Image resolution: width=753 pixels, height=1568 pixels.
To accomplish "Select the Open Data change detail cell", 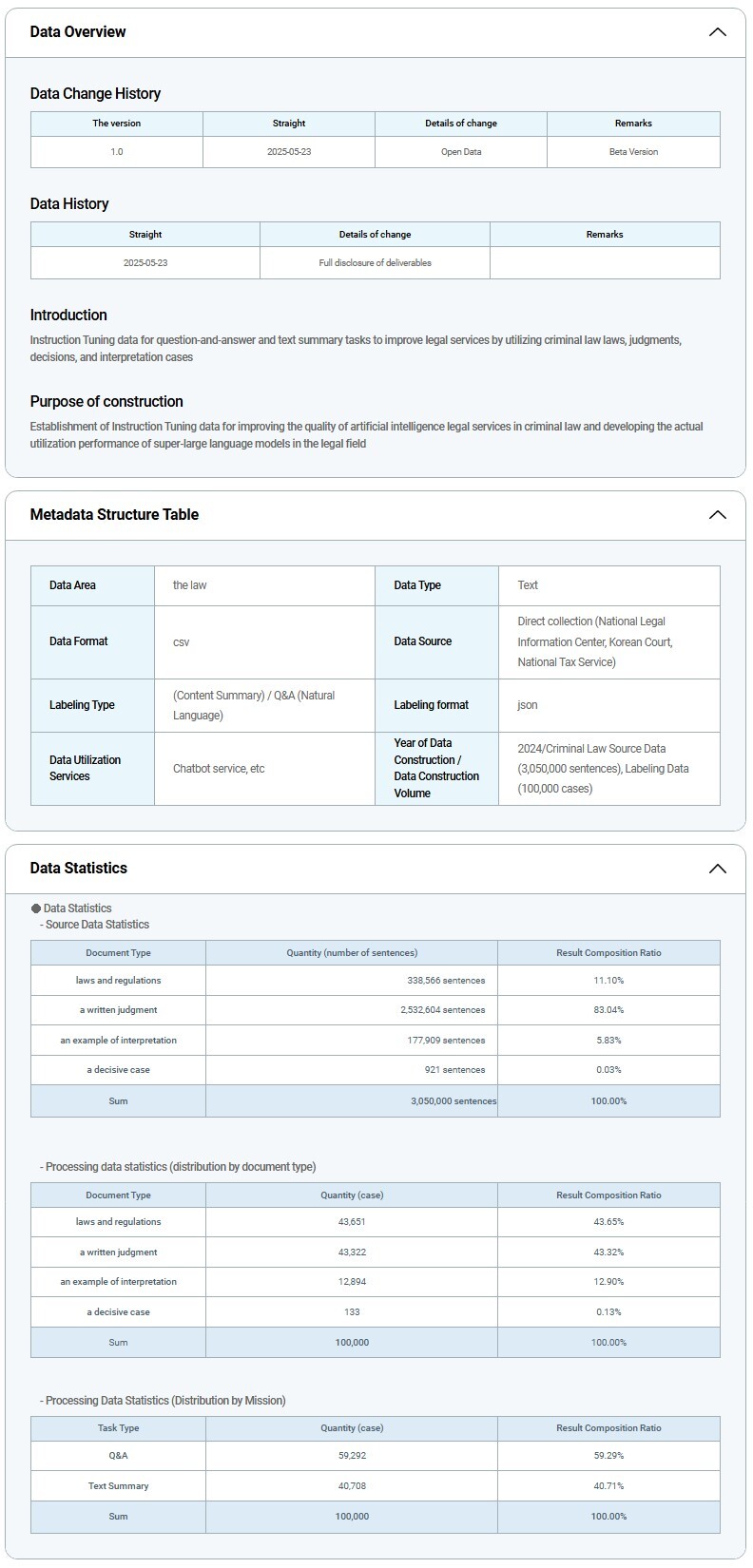I will point(460,152).
